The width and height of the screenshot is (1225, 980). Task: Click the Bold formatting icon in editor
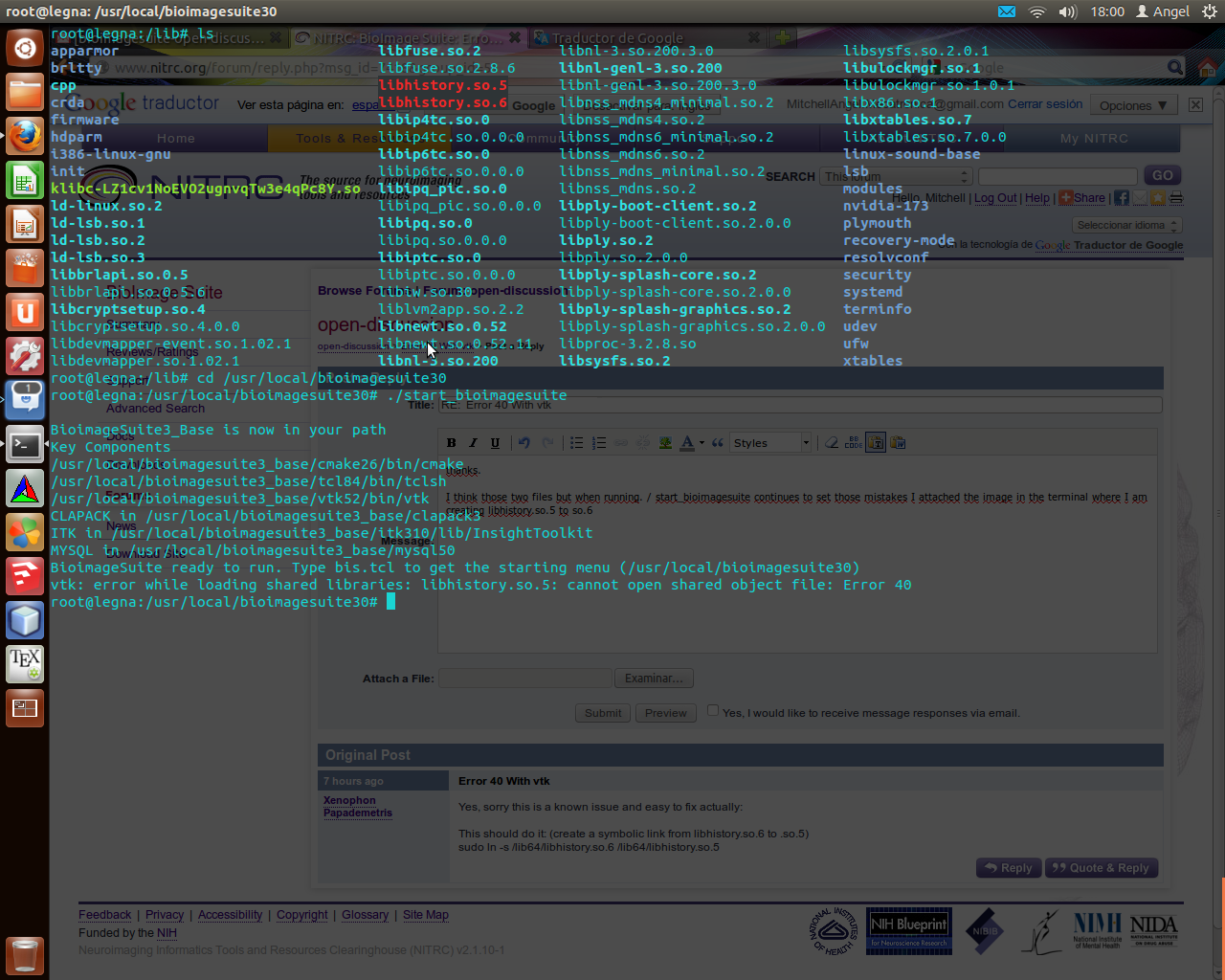click(452, 443)
